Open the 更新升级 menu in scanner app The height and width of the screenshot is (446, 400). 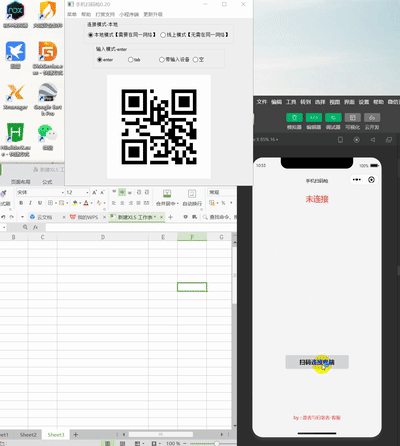click(x=153, y=14)
